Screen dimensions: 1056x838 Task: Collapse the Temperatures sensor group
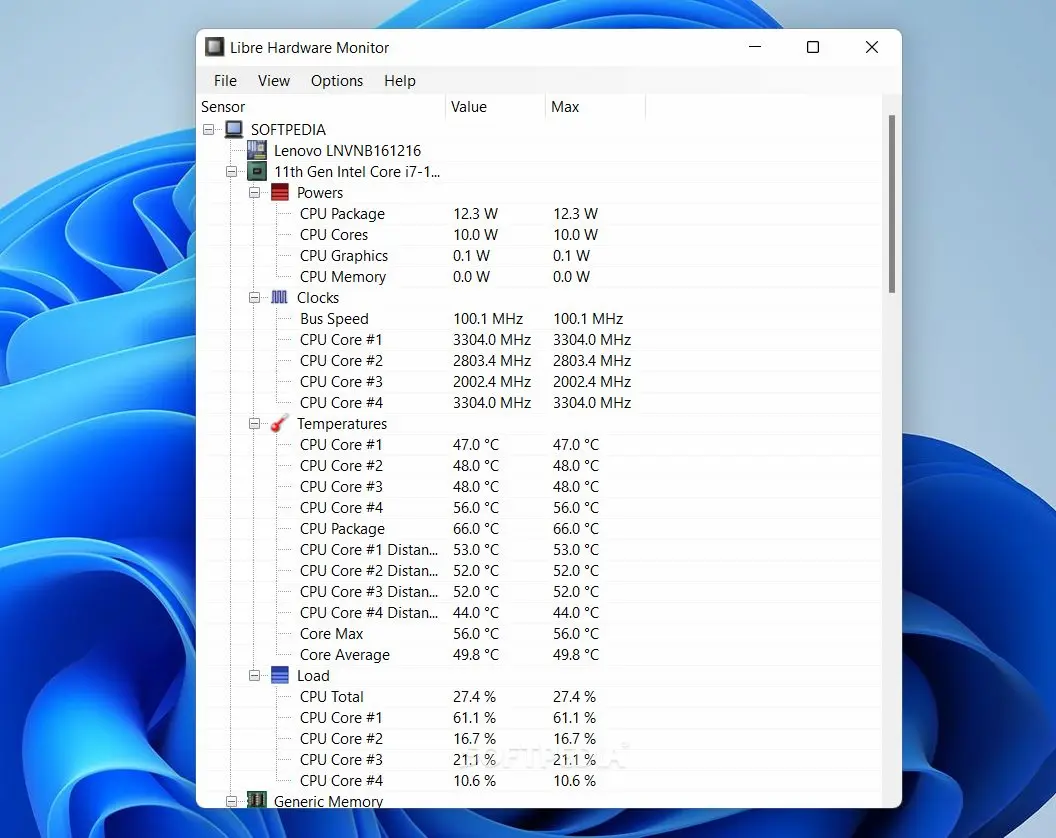click(x=255, y=423)
